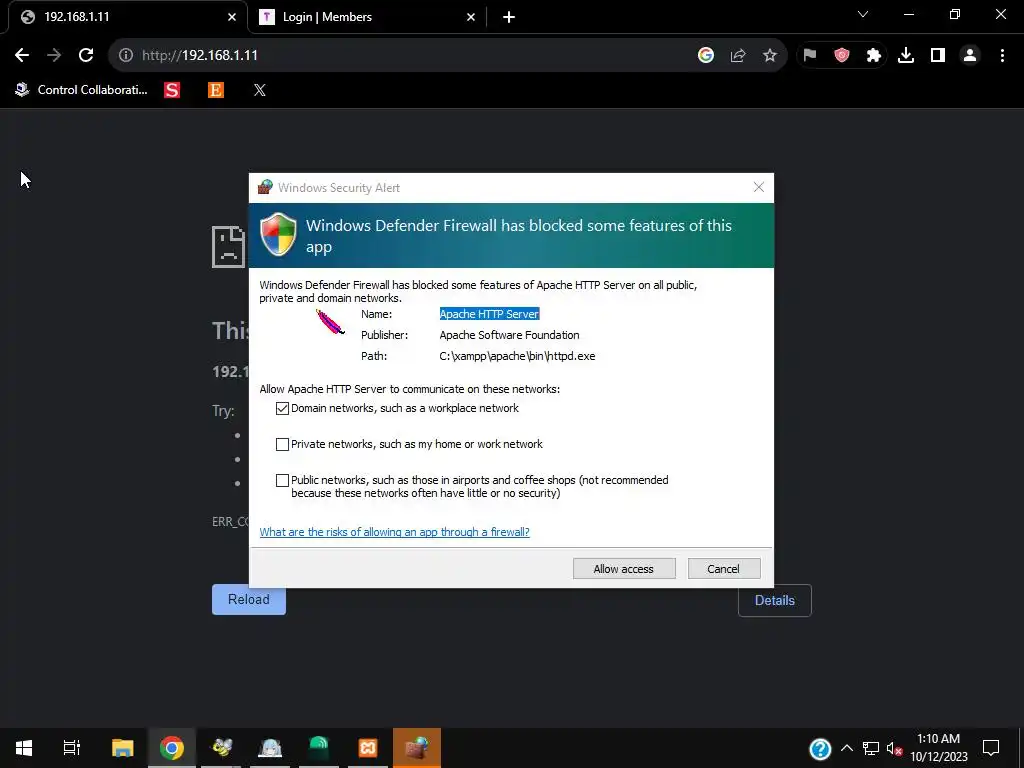
Task: Open the Extensions puzzle icon
Action: click(874, 56)
